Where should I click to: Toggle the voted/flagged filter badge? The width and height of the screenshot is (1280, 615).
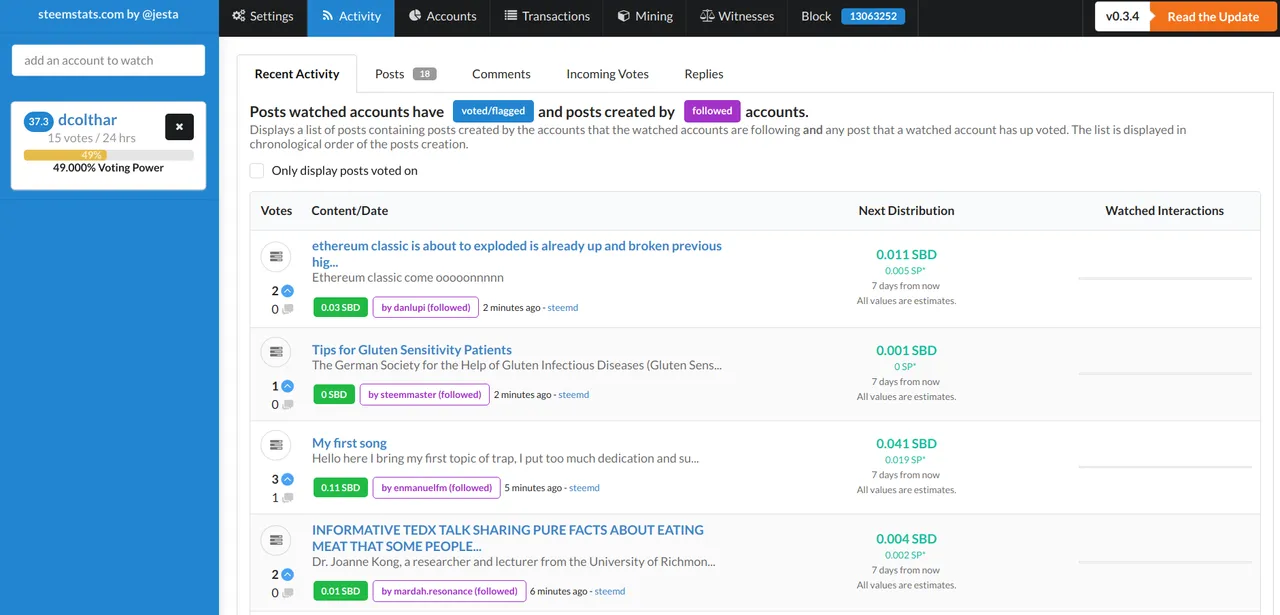(x=493, y=111)
